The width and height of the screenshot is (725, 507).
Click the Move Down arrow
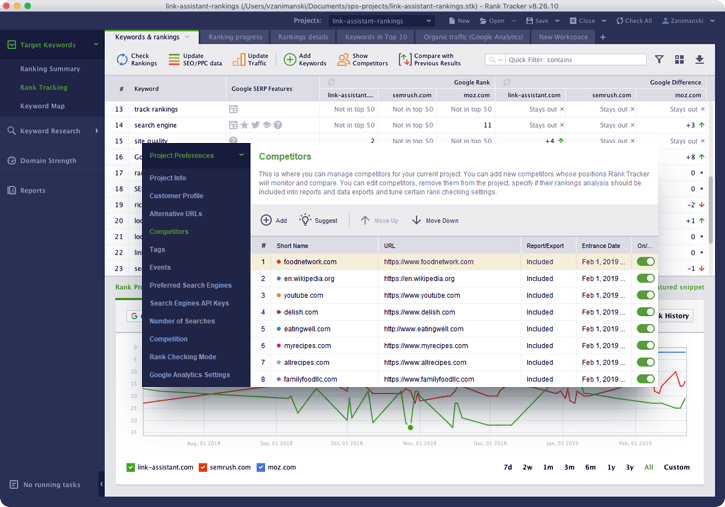417,220
